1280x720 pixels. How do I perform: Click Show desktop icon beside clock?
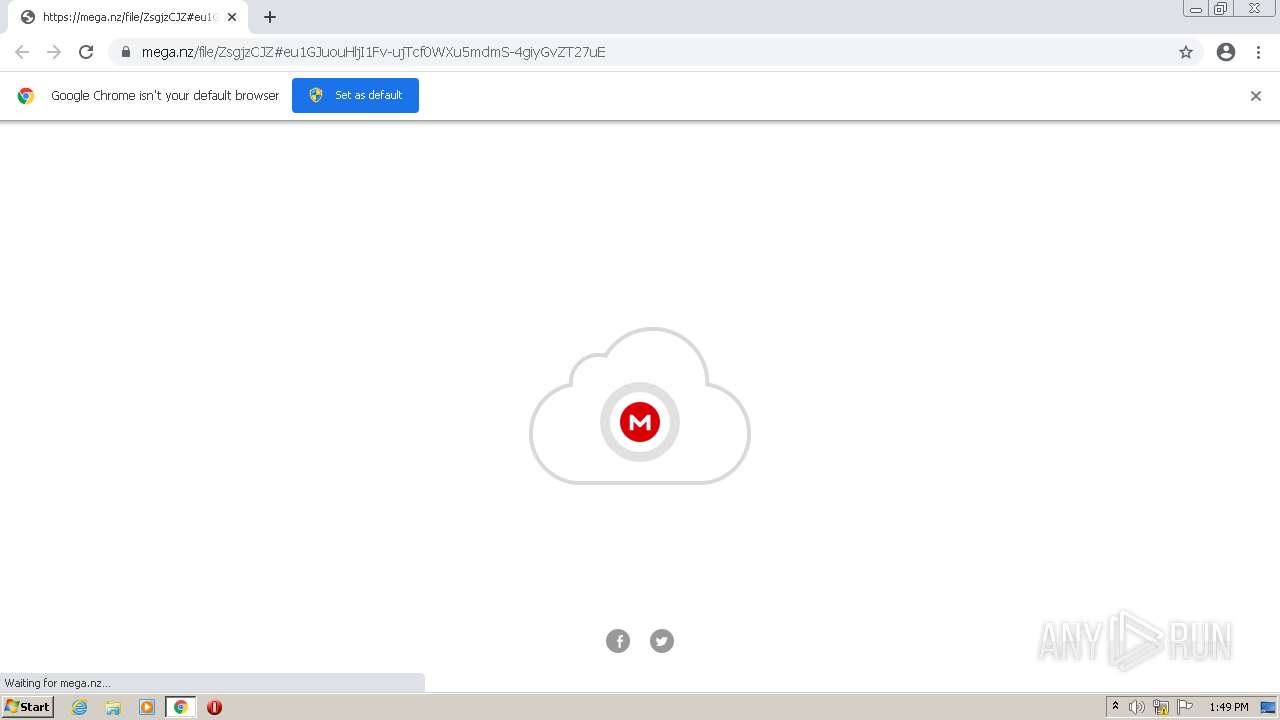coord(1268,707)
